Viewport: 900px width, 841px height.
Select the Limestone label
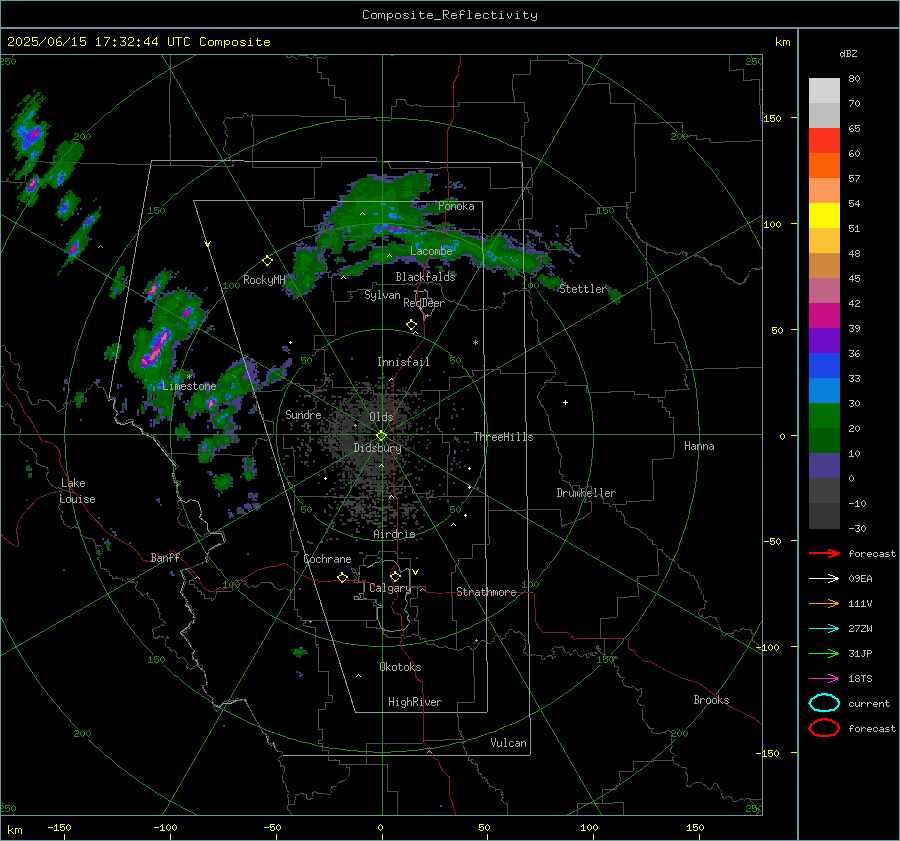[x=189, y=386]
